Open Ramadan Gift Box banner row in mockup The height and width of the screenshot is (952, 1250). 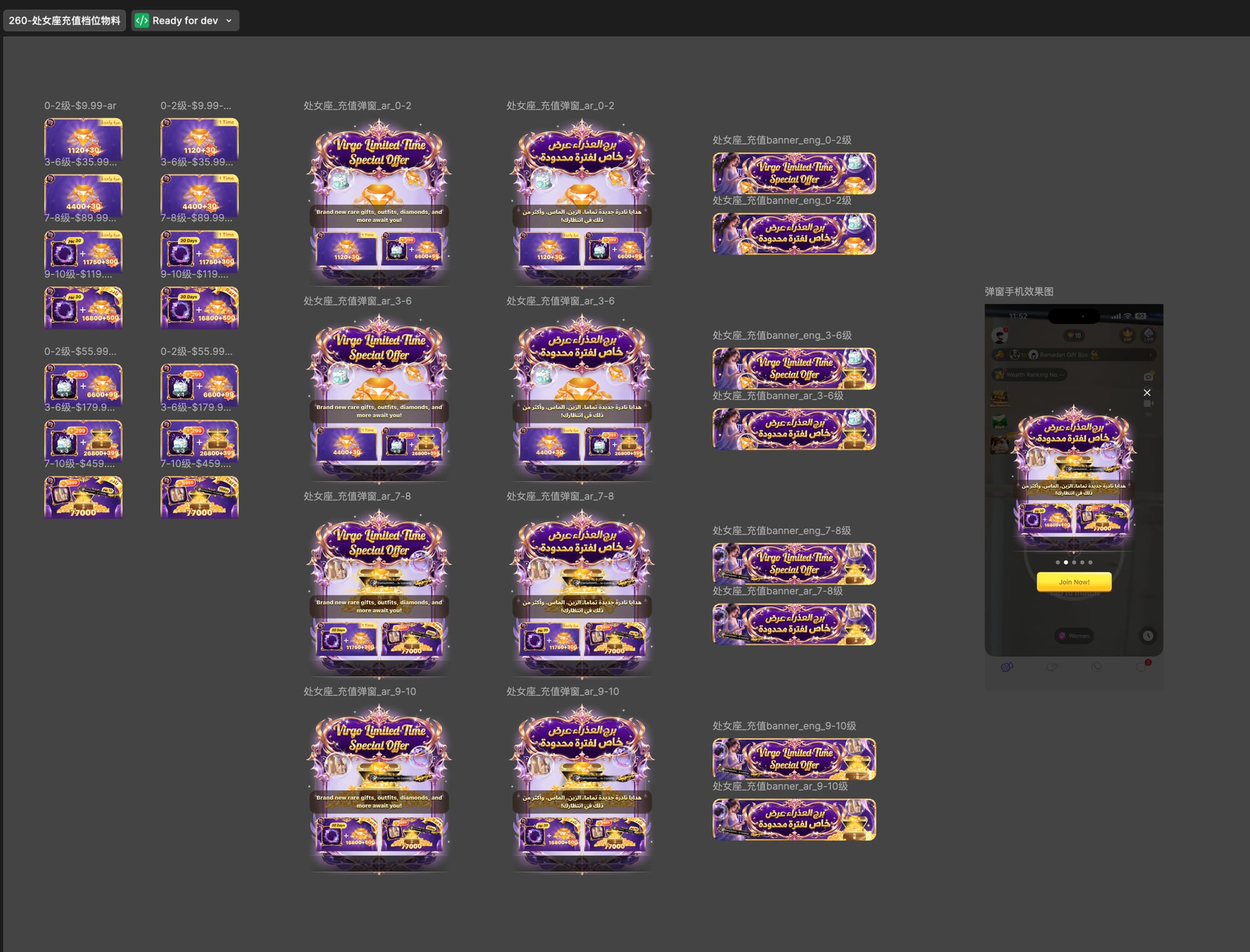pyautogui.click(x=1073, y=355)
